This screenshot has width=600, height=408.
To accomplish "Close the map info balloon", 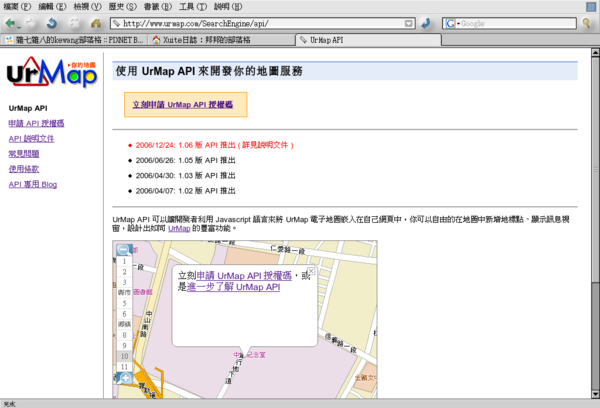I will point(311,271).
